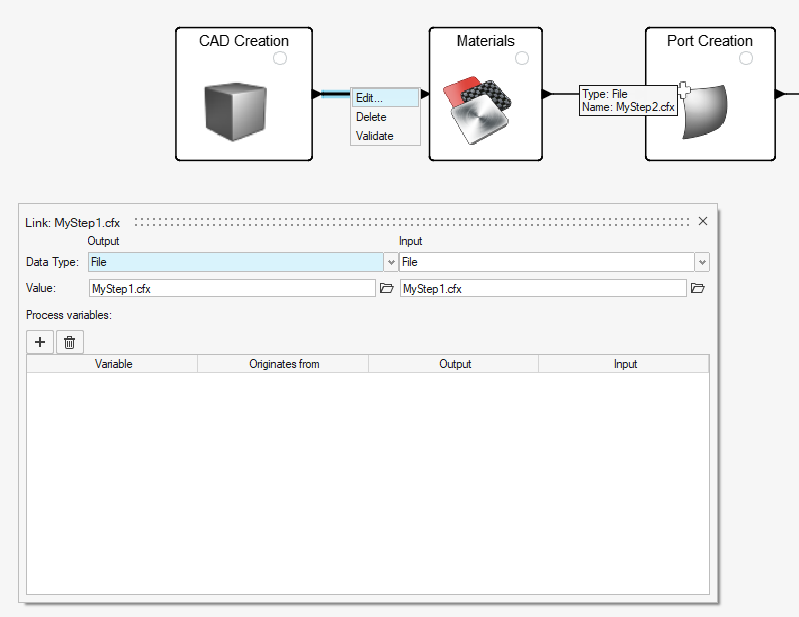Click the Output value MyStep1.cfx field
This screenshot has height=617, width=799.
click(x=232, y=288)
